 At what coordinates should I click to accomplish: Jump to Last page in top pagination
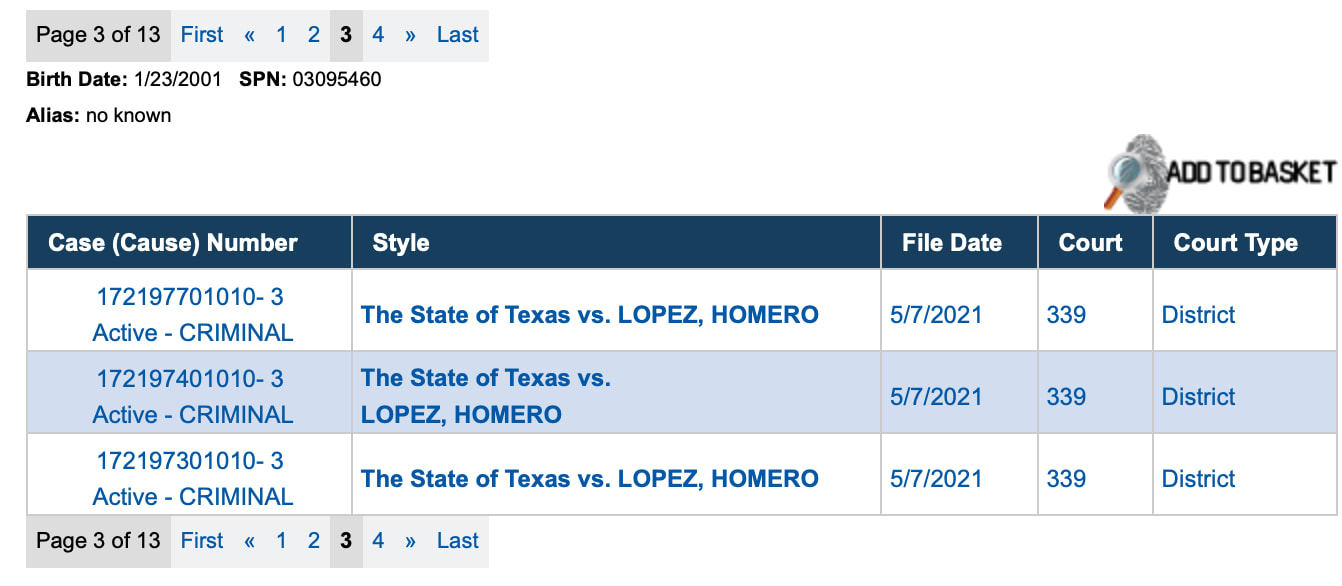tap(457, 35)
